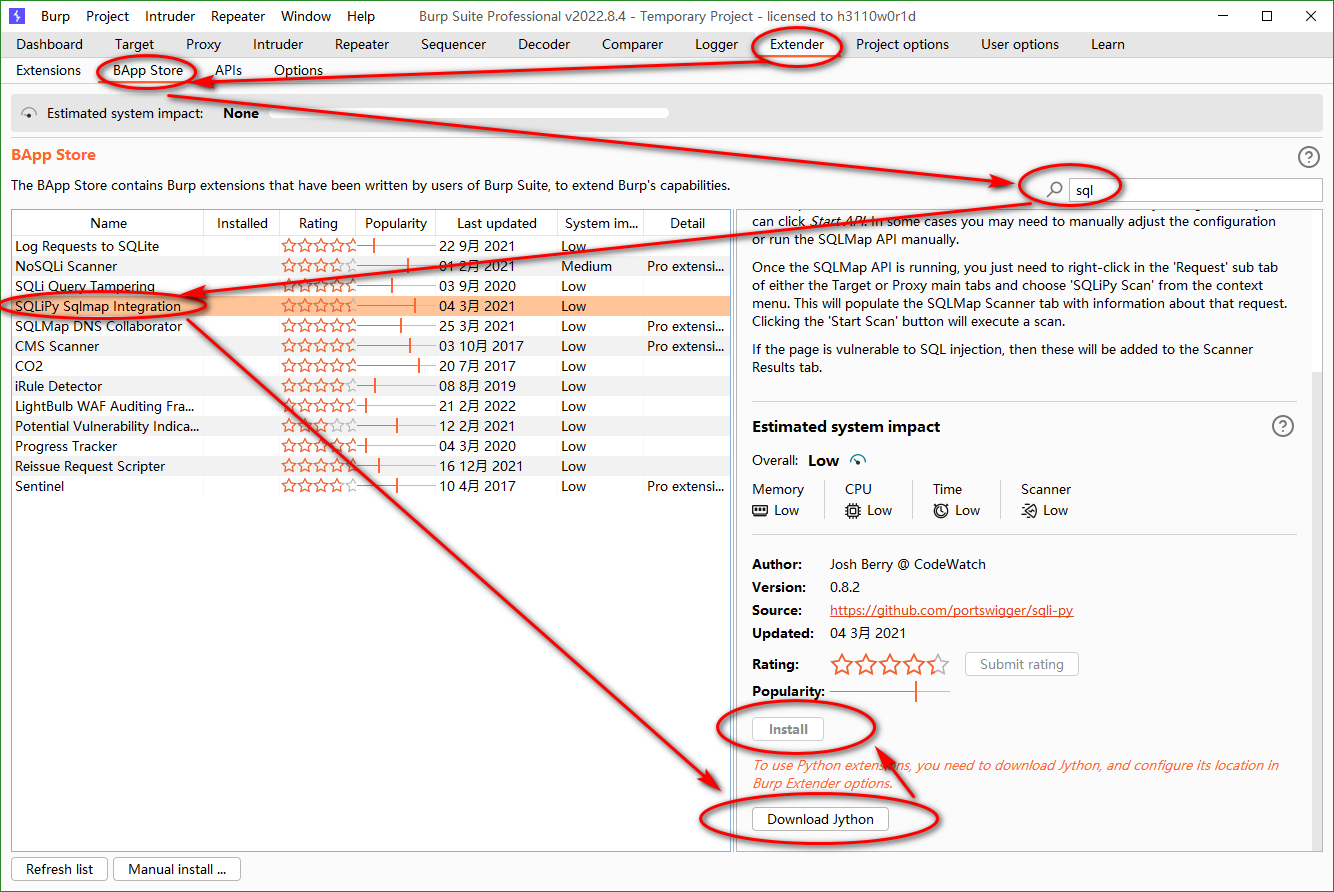
Task: Click the Scanner impact icon
Action: coord(1029,510)
